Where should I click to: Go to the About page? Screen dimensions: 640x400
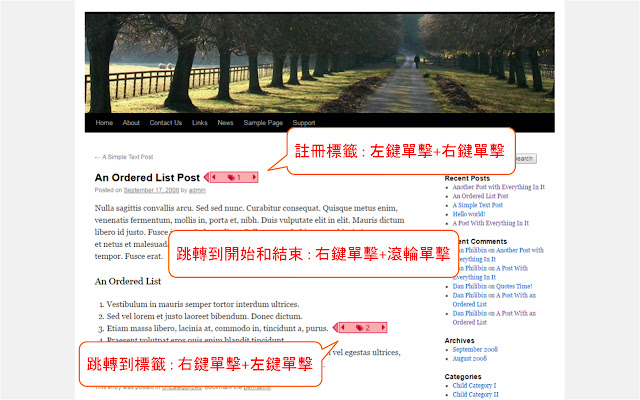pyautogui.click(x=131, y=122)
